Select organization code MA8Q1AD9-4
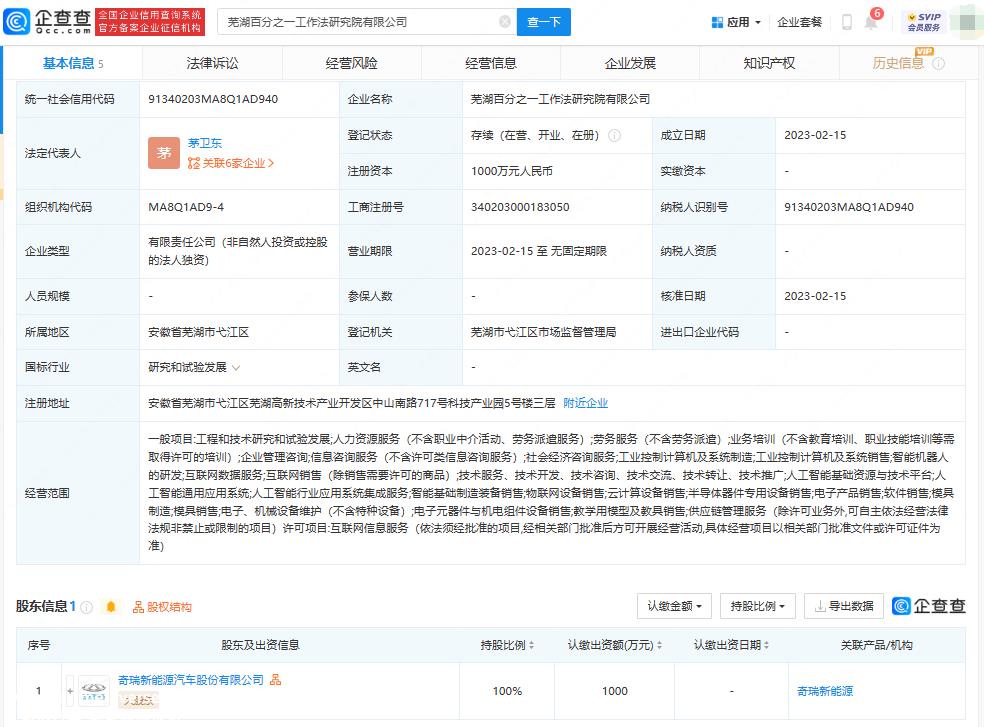This screenshot has height=727, width=984. (x=186, y=207)
